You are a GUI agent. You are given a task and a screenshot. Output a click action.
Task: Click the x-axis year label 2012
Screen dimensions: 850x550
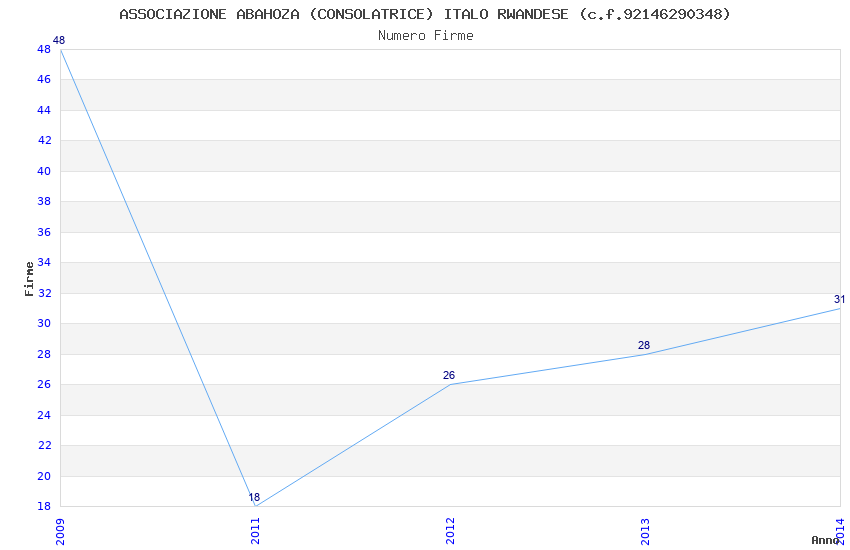[450, 532]
